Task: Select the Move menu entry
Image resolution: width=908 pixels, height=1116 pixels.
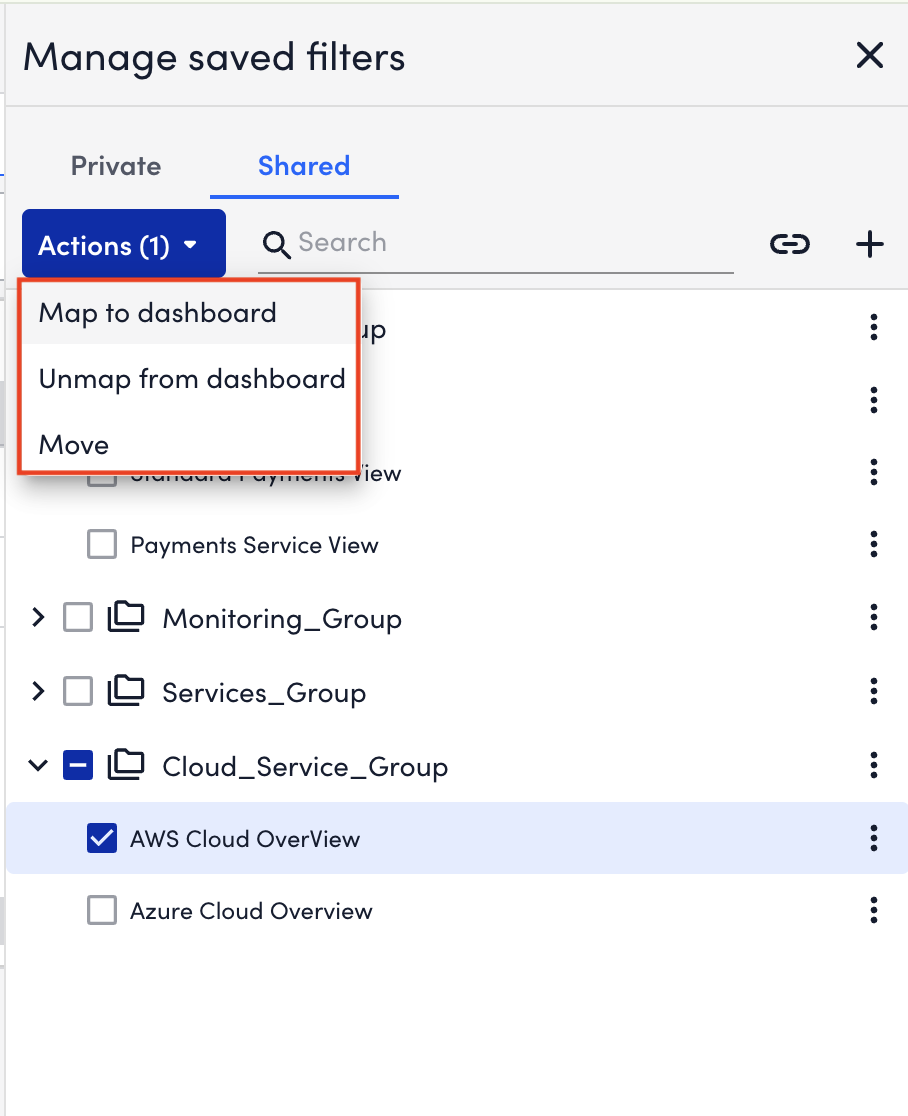Action: tap(189, 444)
